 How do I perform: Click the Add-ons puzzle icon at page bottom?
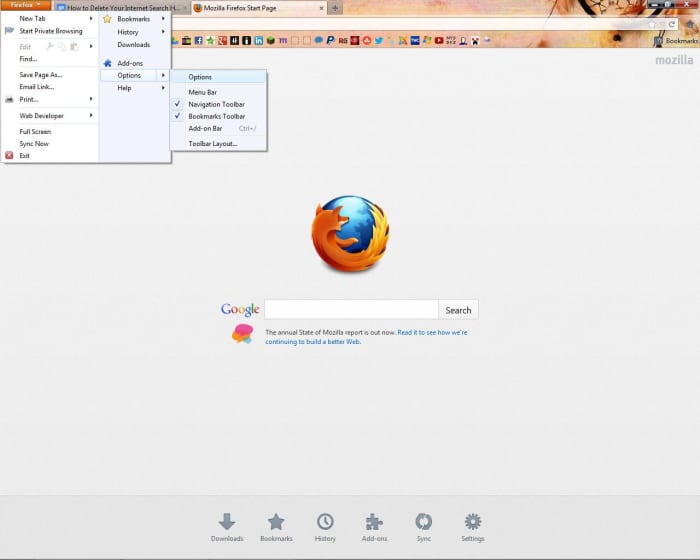pos(374,521)
